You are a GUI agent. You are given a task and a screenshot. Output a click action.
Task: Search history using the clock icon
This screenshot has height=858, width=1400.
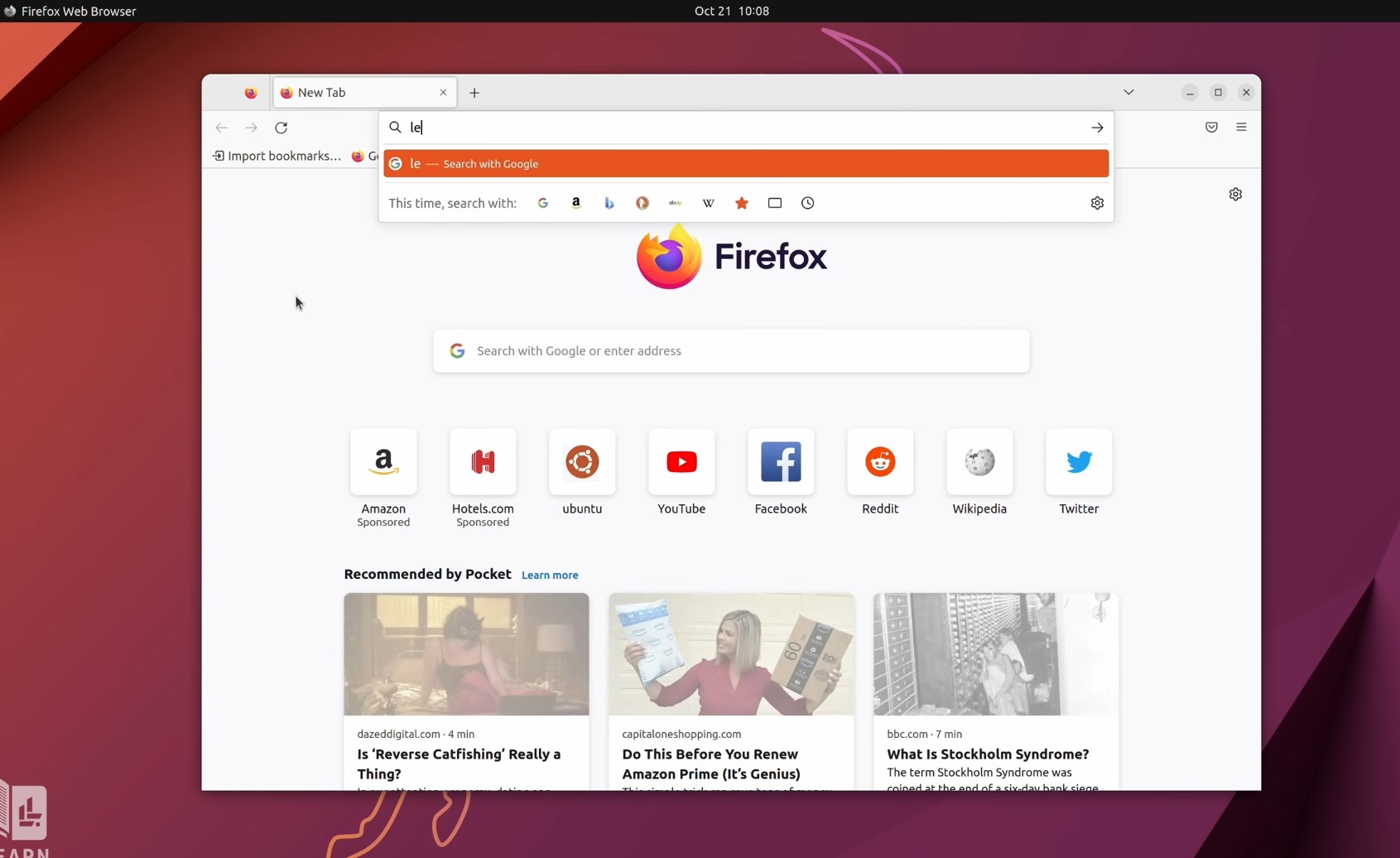pos(808,203)
